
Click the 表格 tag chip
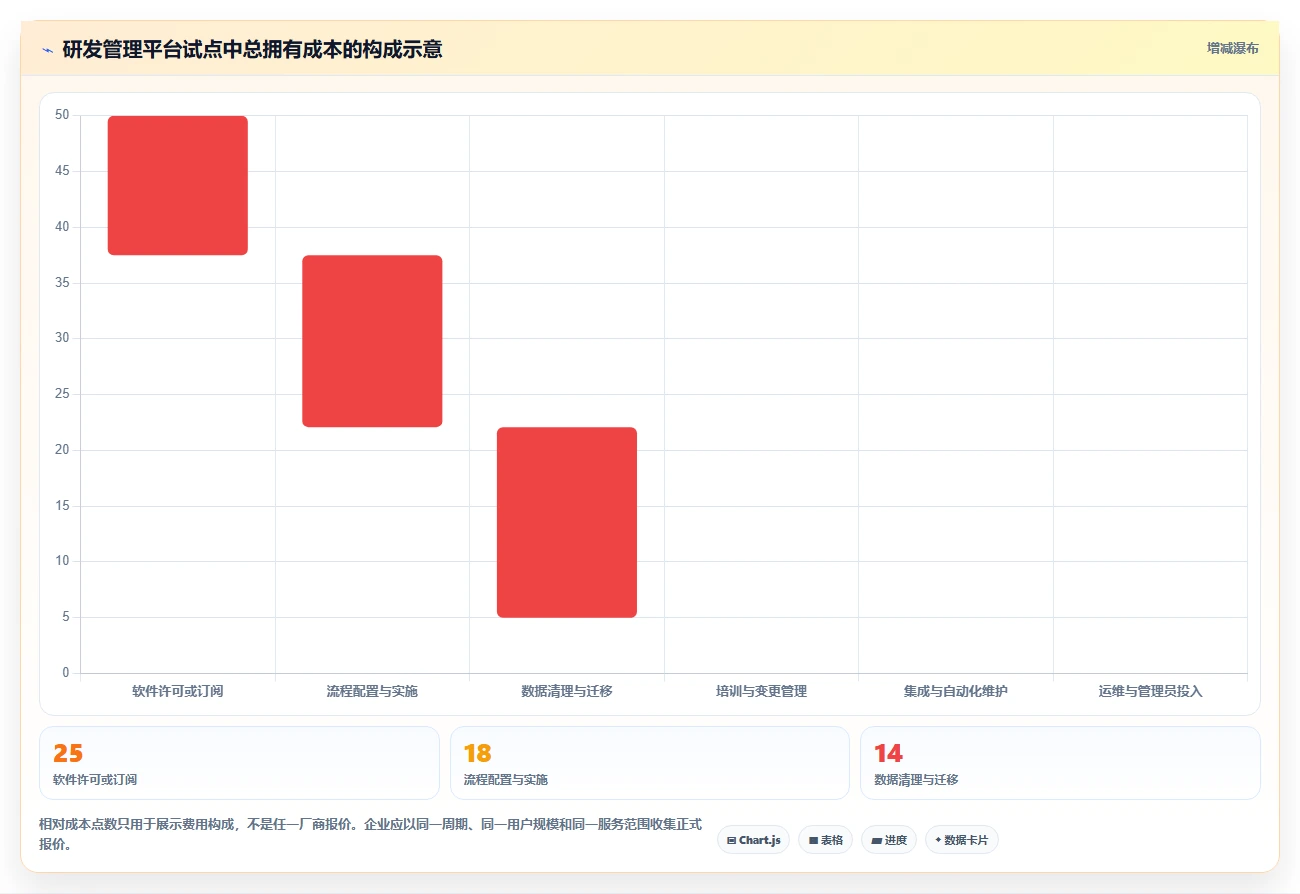[x=825, y=840]
